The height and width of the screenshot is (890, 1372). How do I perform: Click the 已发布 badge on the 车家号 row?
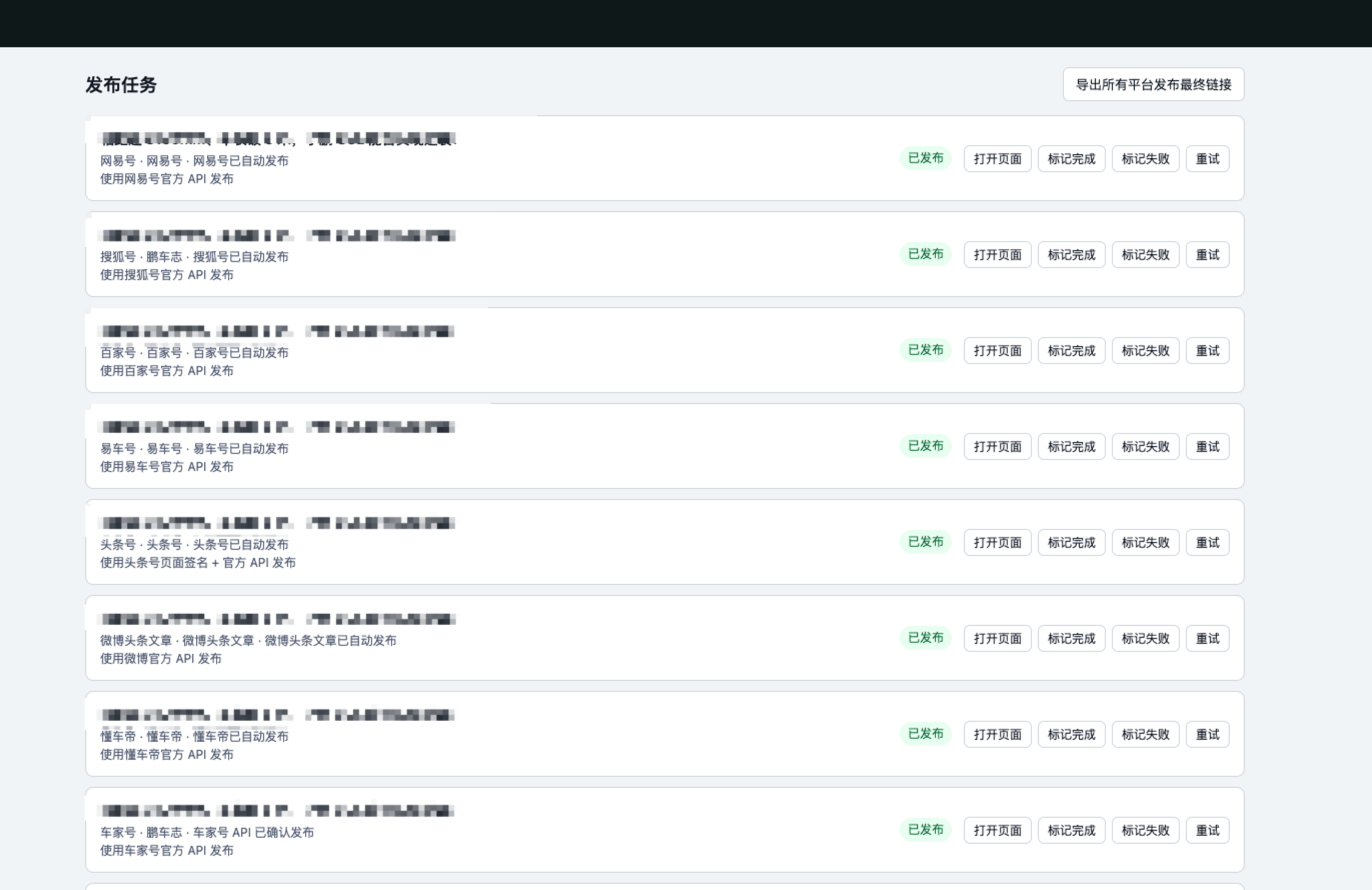click(x=925, y=830)
